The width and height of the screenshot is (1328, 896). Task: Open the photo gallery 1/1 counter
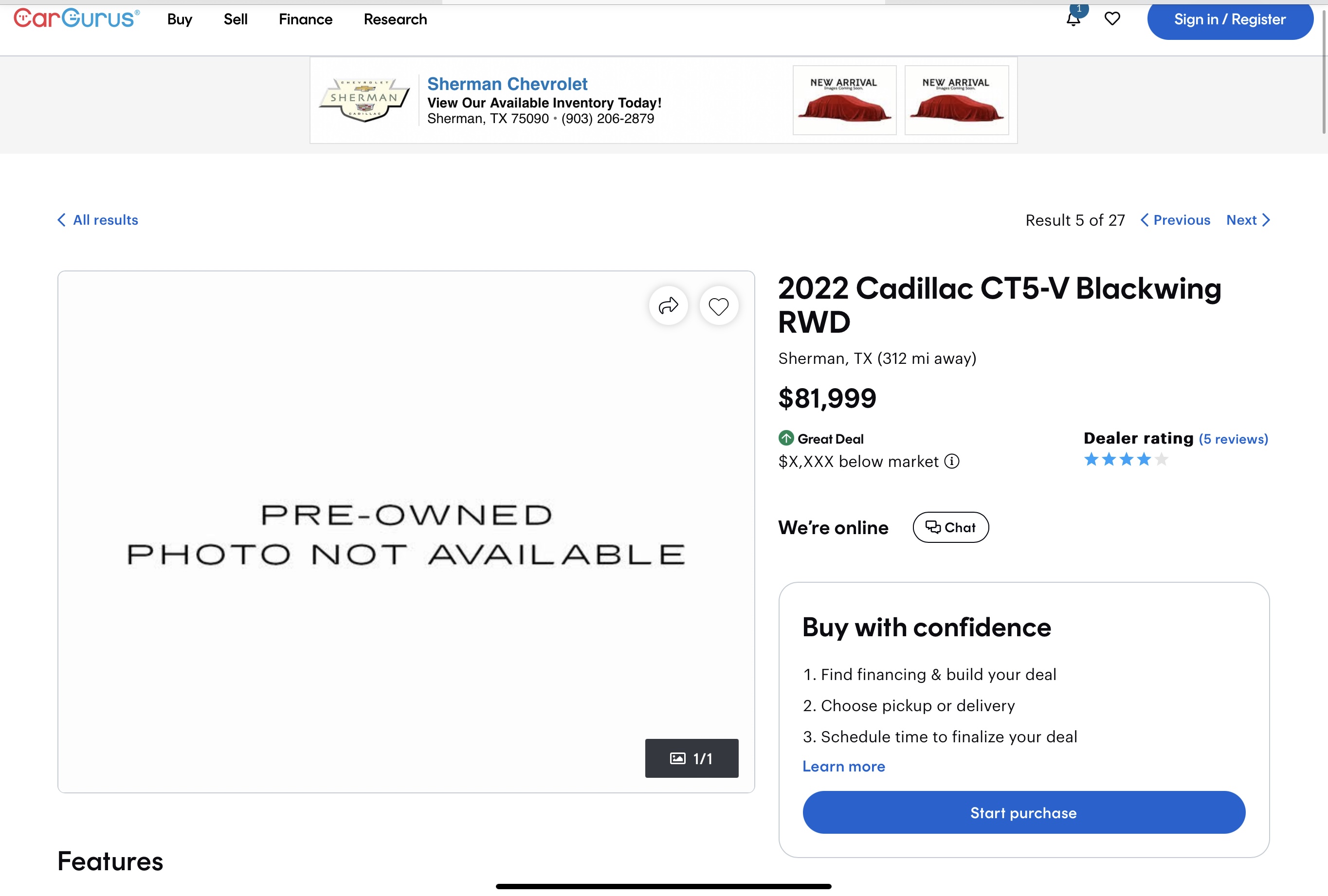pos(691,758)
